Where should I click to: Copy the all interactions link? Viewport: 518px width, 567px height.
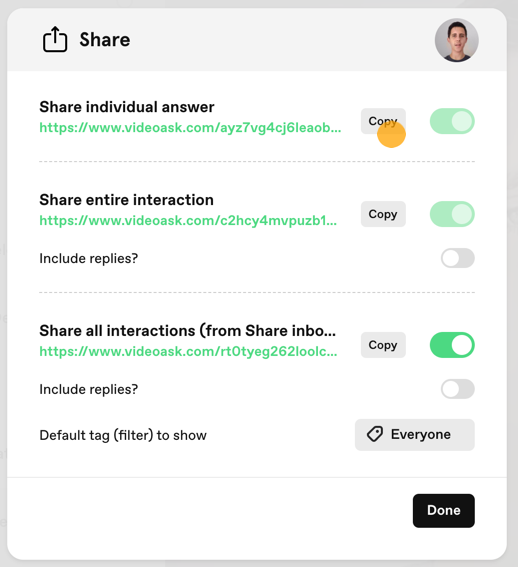(383, 345)
